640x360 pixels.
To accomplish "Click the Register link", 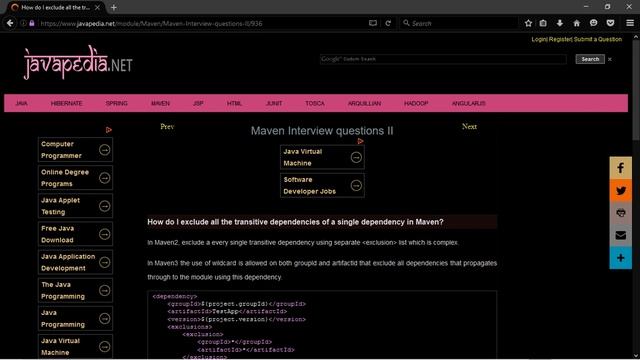I will (x=560, y=39).
